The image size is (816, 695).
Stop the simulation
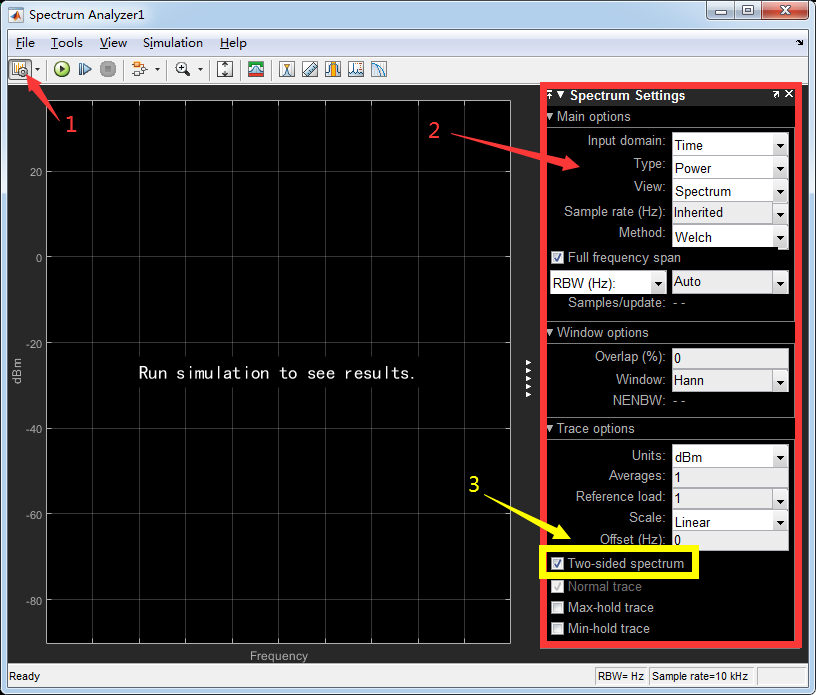coord(108,69)
